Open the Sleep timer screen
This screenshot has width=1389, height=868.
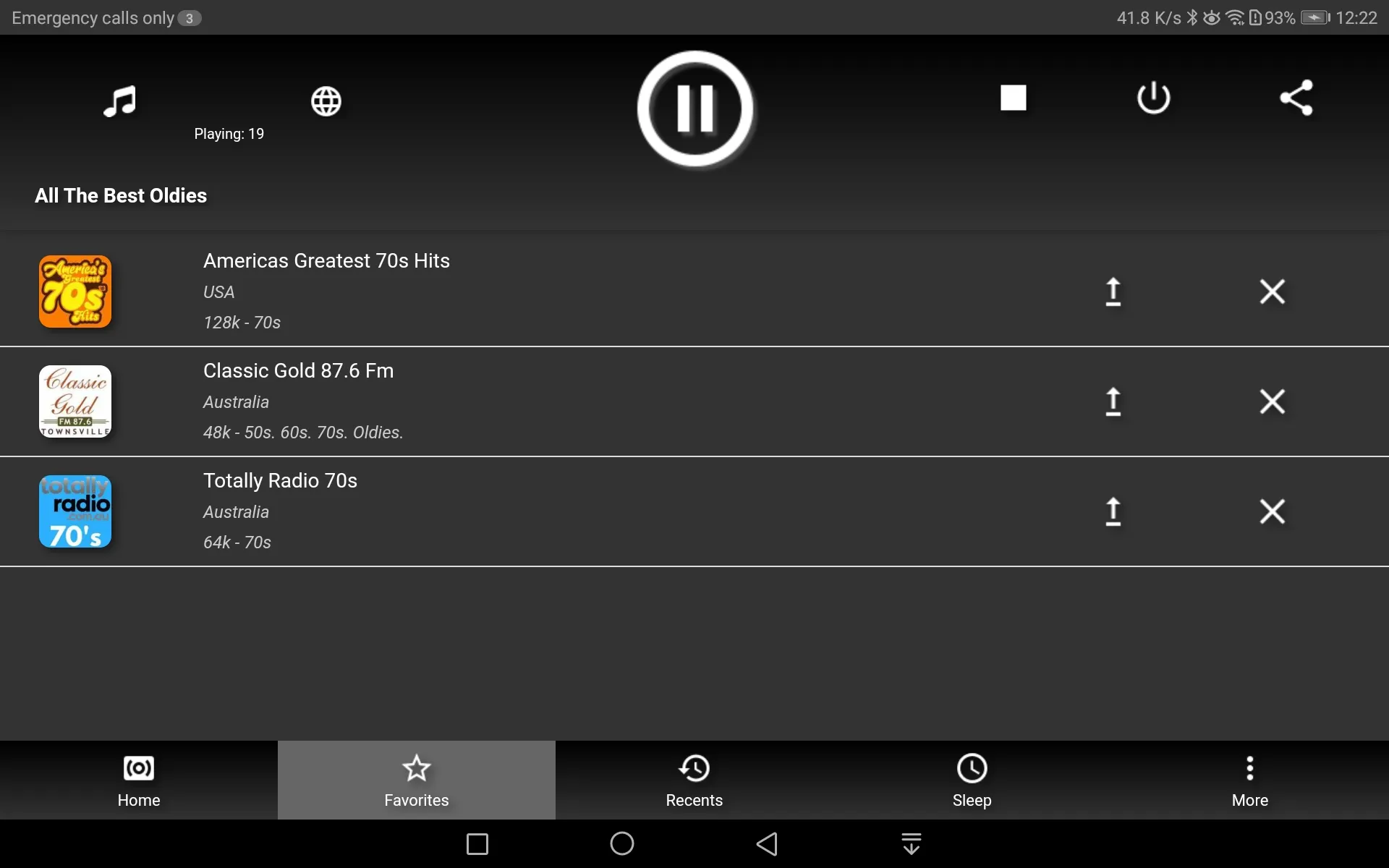pyautogui.click(x=971, y=780)
